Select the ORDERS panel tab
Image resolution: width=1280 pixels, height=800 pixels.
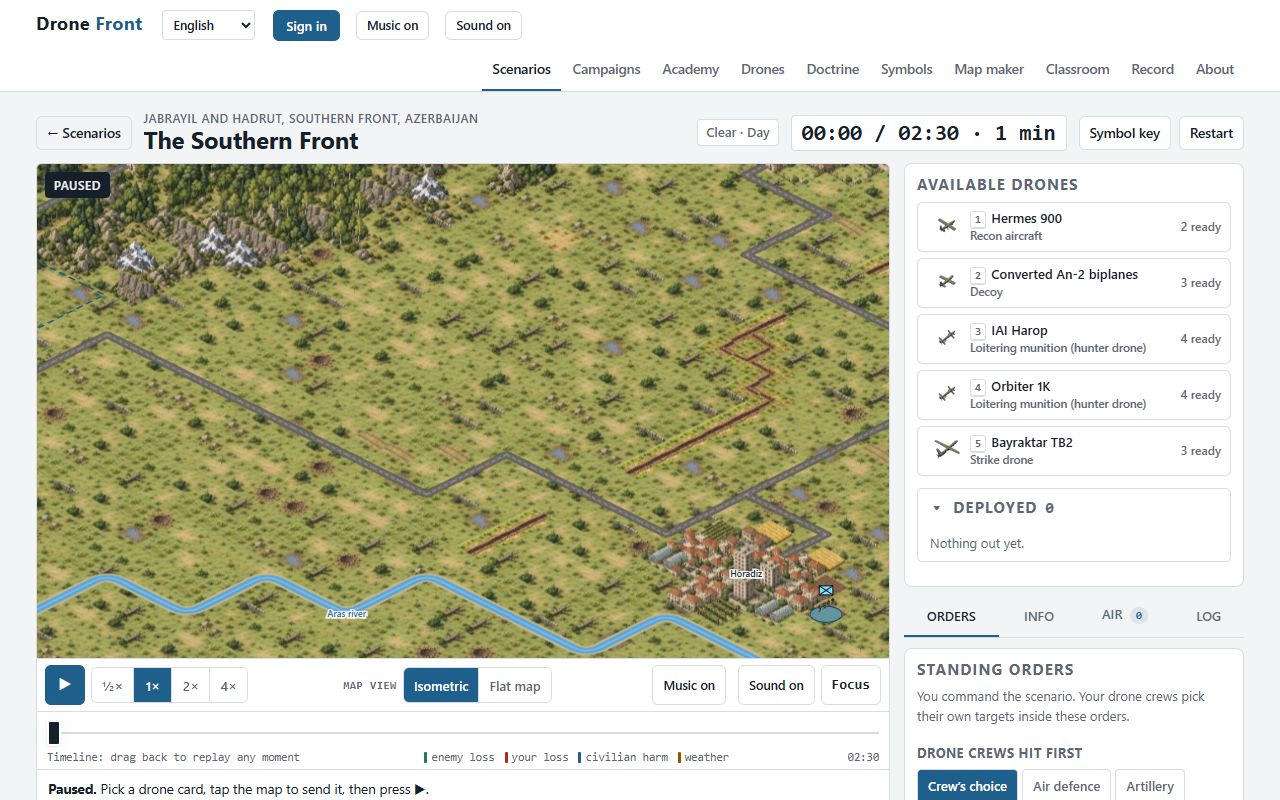coord(951,616)
